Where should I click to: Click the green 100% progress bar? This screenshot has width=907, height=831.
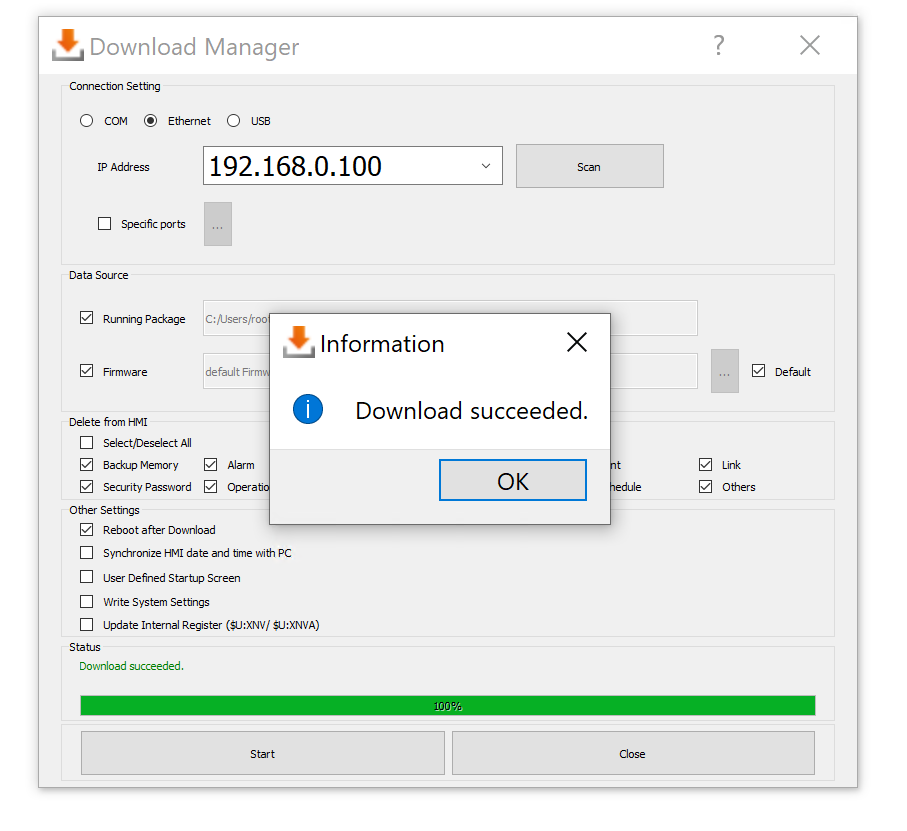447,706
